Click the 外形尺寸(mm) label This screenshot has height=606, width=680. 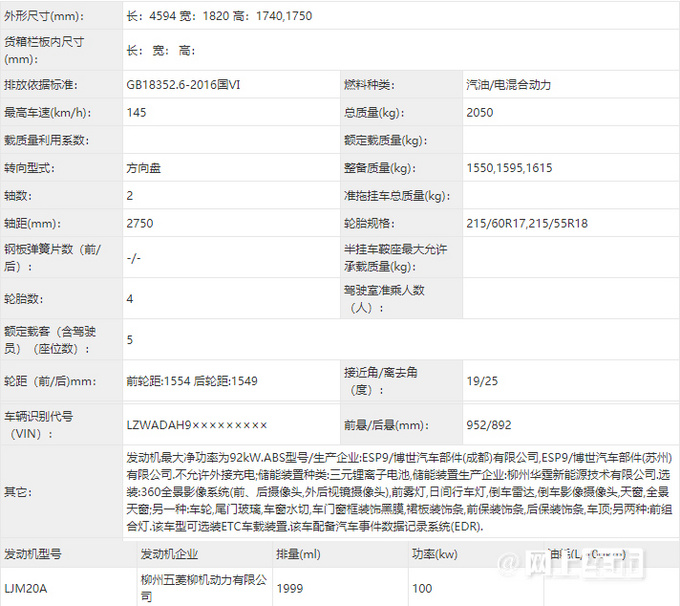(x=44, y=16)
